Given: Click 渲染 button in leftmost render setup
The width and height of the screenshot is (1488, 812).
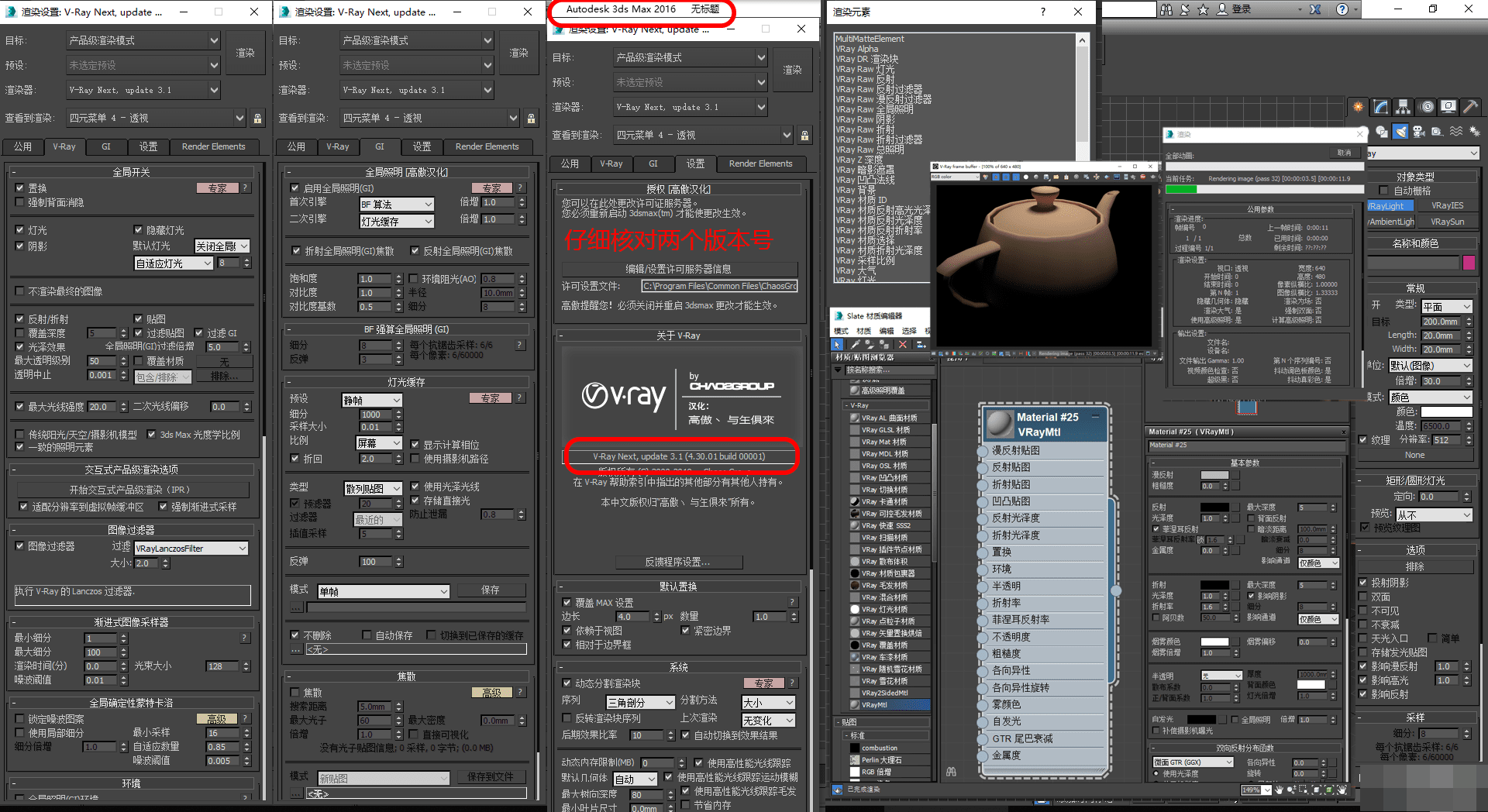Looking at the screenshot, I should (x=246, y=53).
